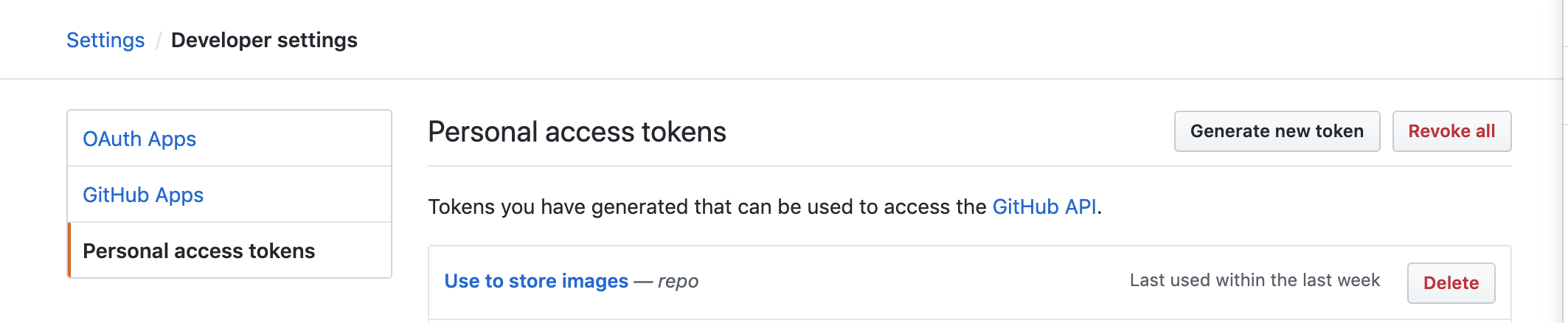Click the Settings breadcrumb link
1568x323 pixels.
coord(105,40)
